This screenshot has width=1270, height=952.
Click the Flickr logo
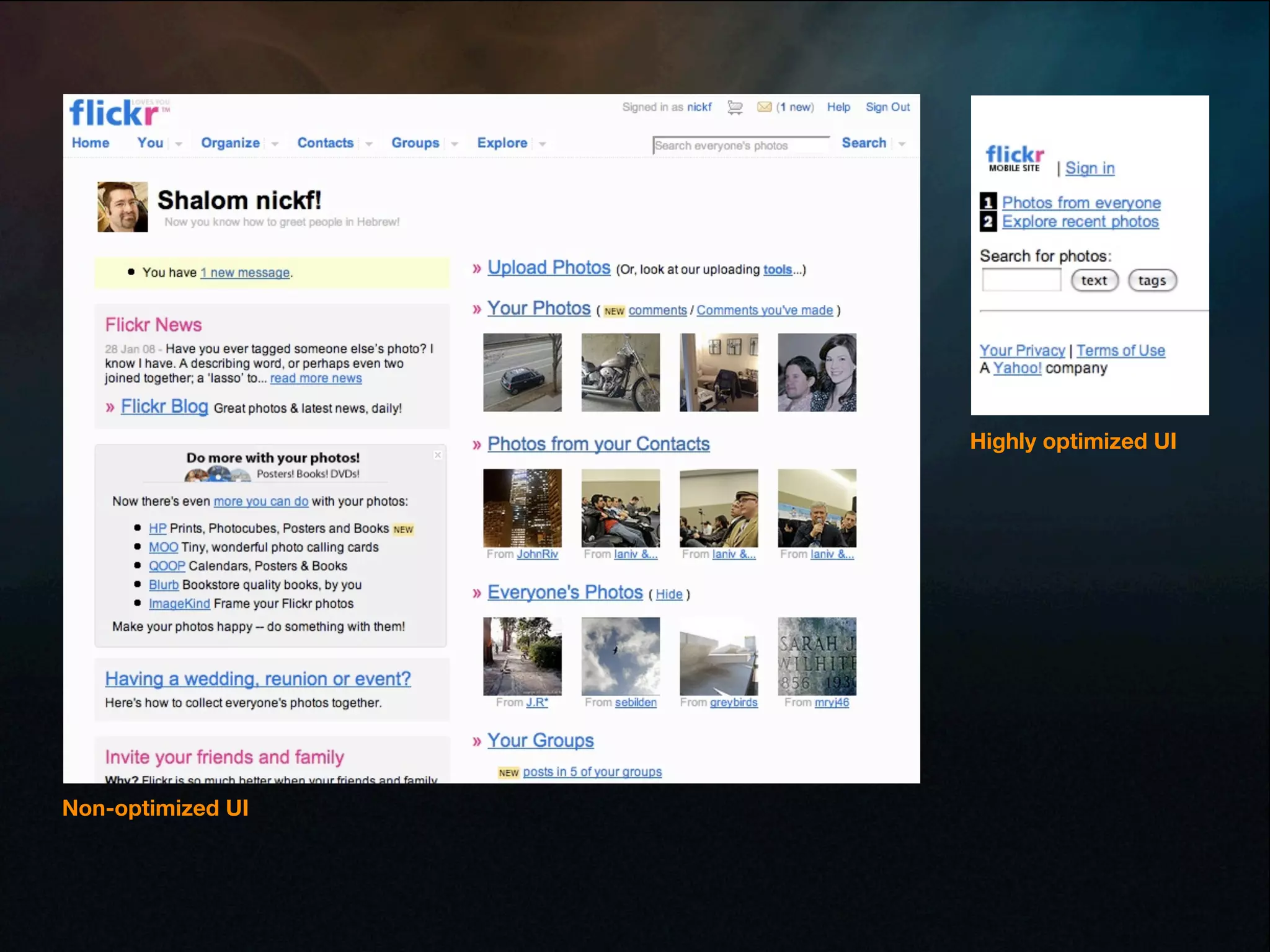pyautogui.click(x=120, y=113)
